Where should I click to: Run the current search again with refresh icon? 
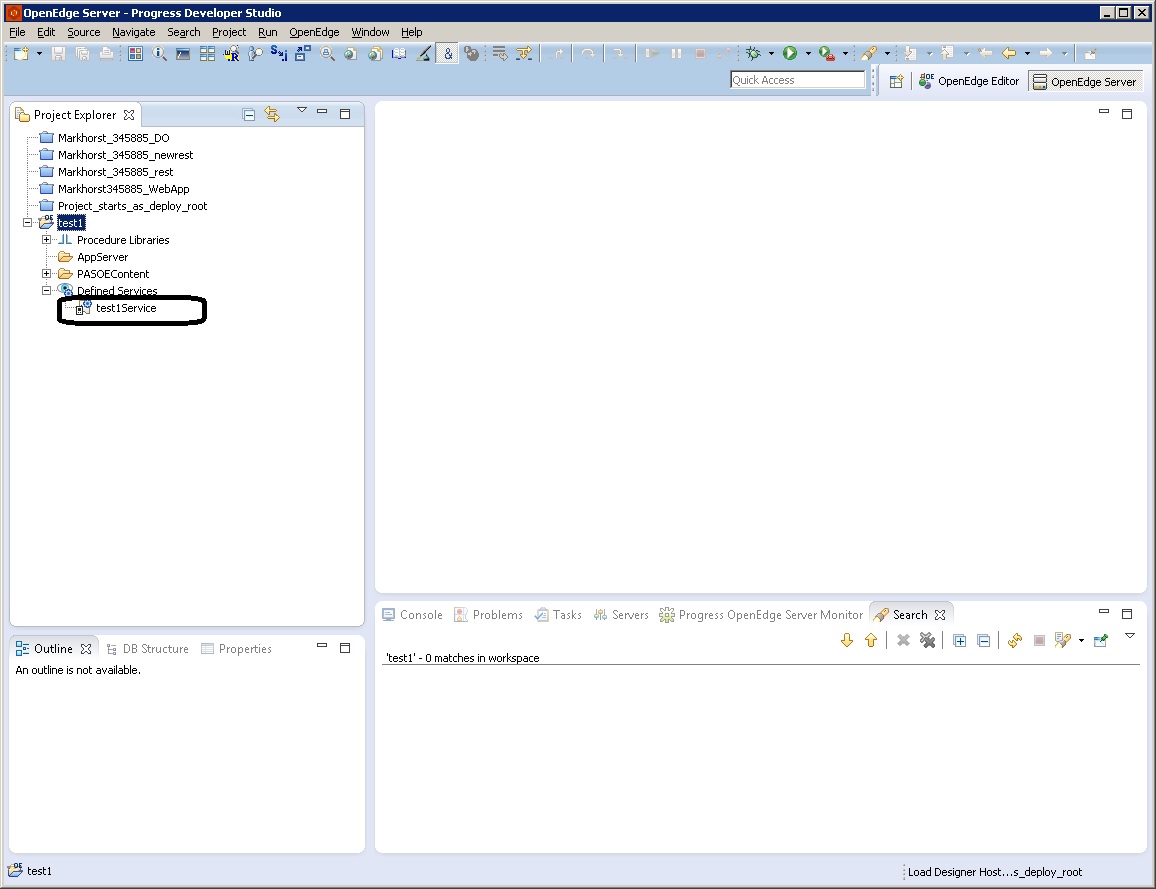[x=1014, y=640]
